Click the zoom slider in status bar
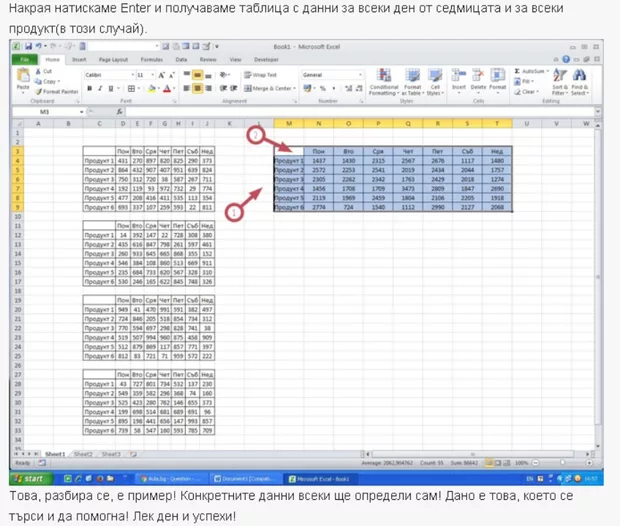Image resolution: width=620 pixels, height=526 pixels. pos(562,463)
